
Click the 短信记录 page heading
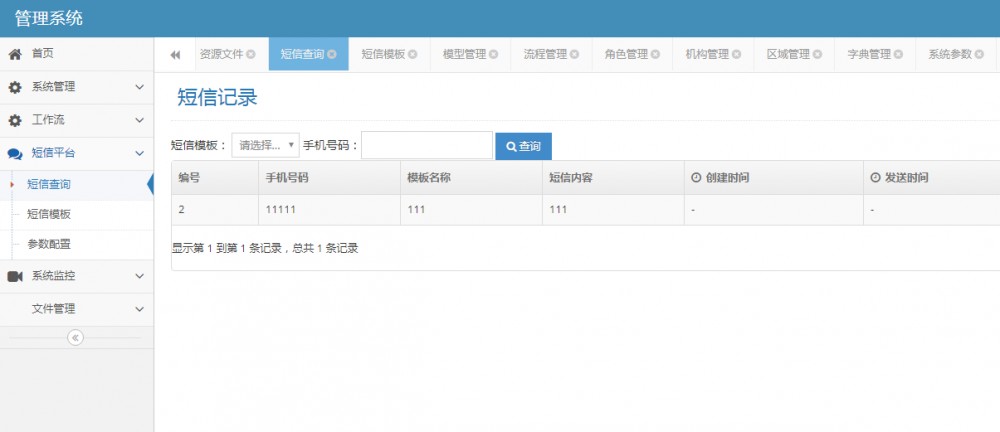tap(217, 98)
